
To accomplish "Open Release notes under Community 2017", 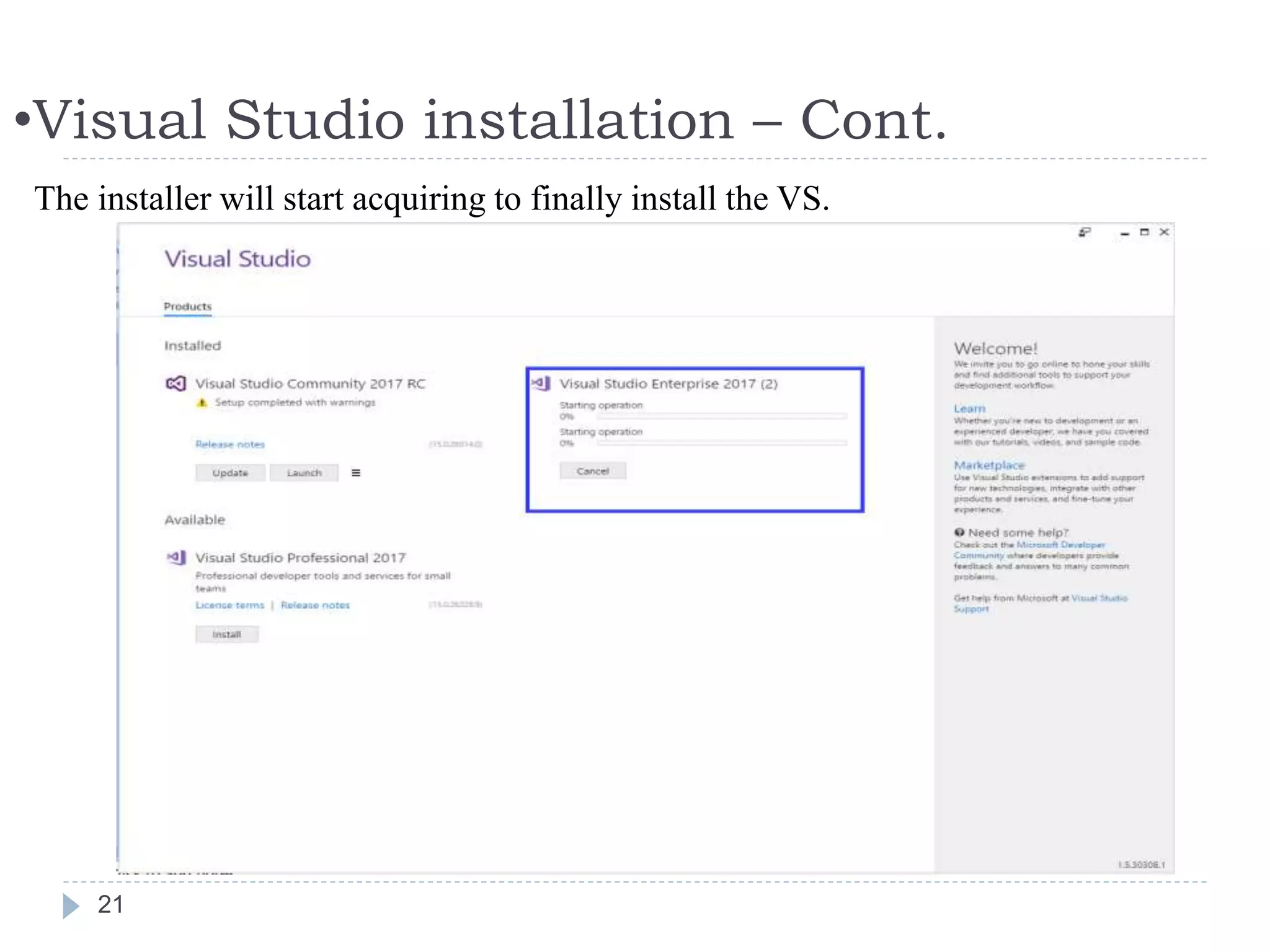I will point(230,444).
